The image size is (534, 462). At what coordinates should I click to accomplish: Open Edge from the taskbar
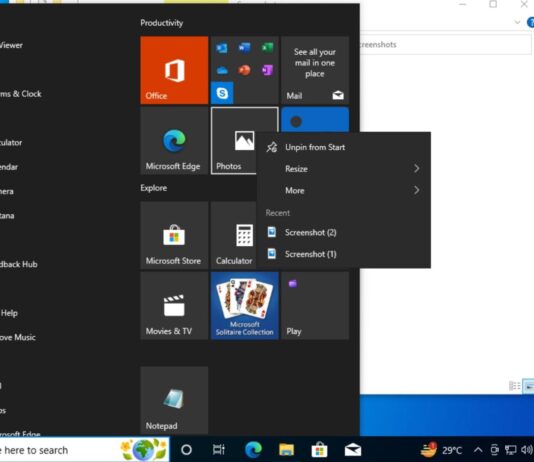tap(253, 450)
